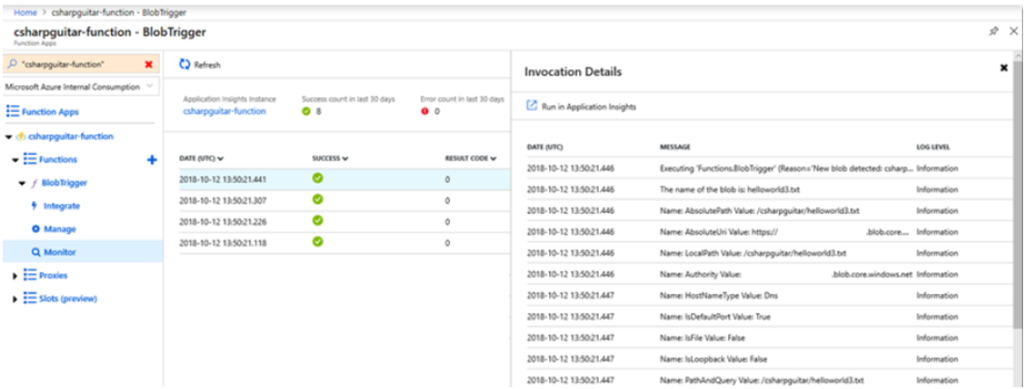Sort by RESULT CODE column
The height and width of the screenshot is (389, 1024).
(x=471, y=158)
